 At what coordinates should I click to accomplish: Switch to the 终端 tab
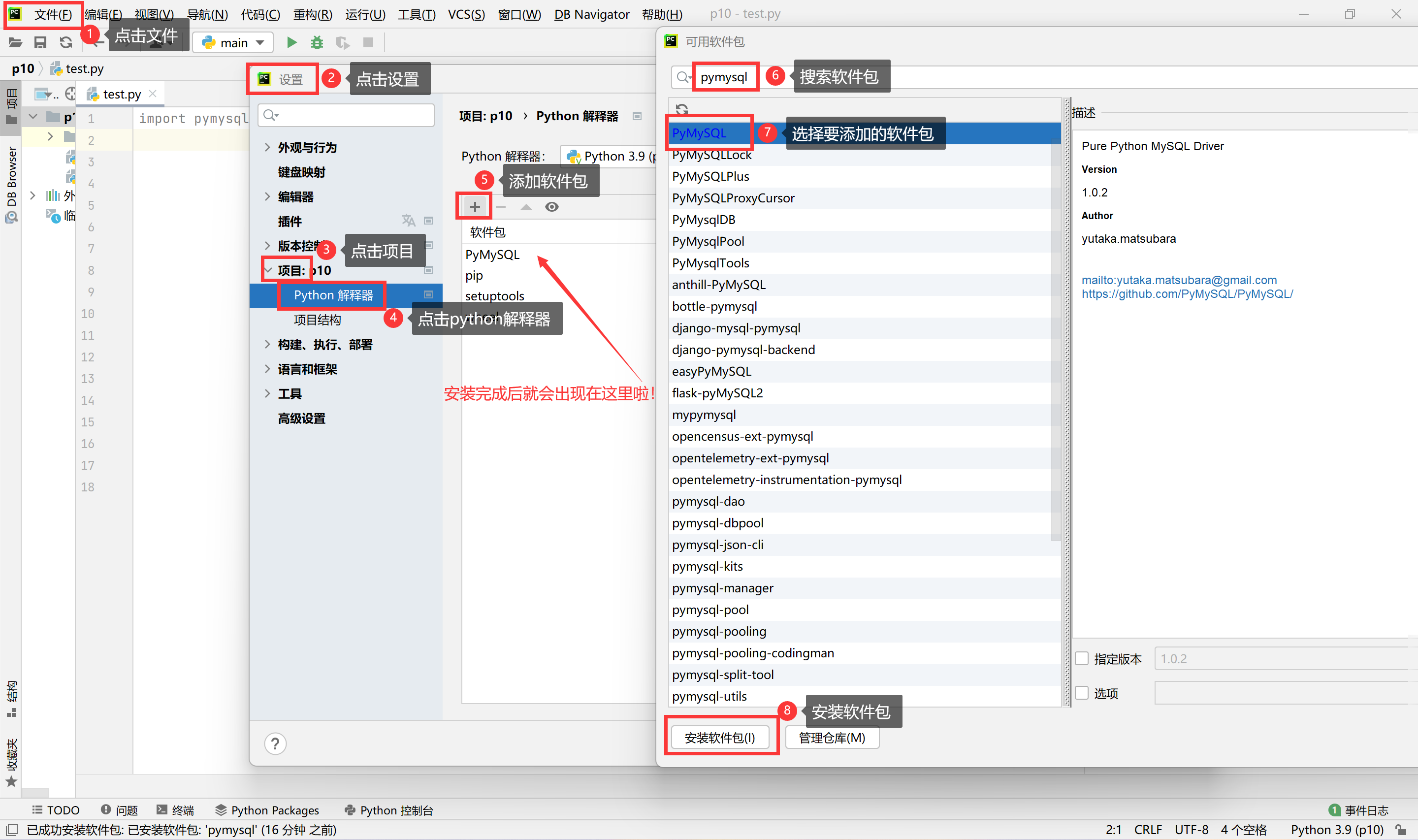click(177, 810)
